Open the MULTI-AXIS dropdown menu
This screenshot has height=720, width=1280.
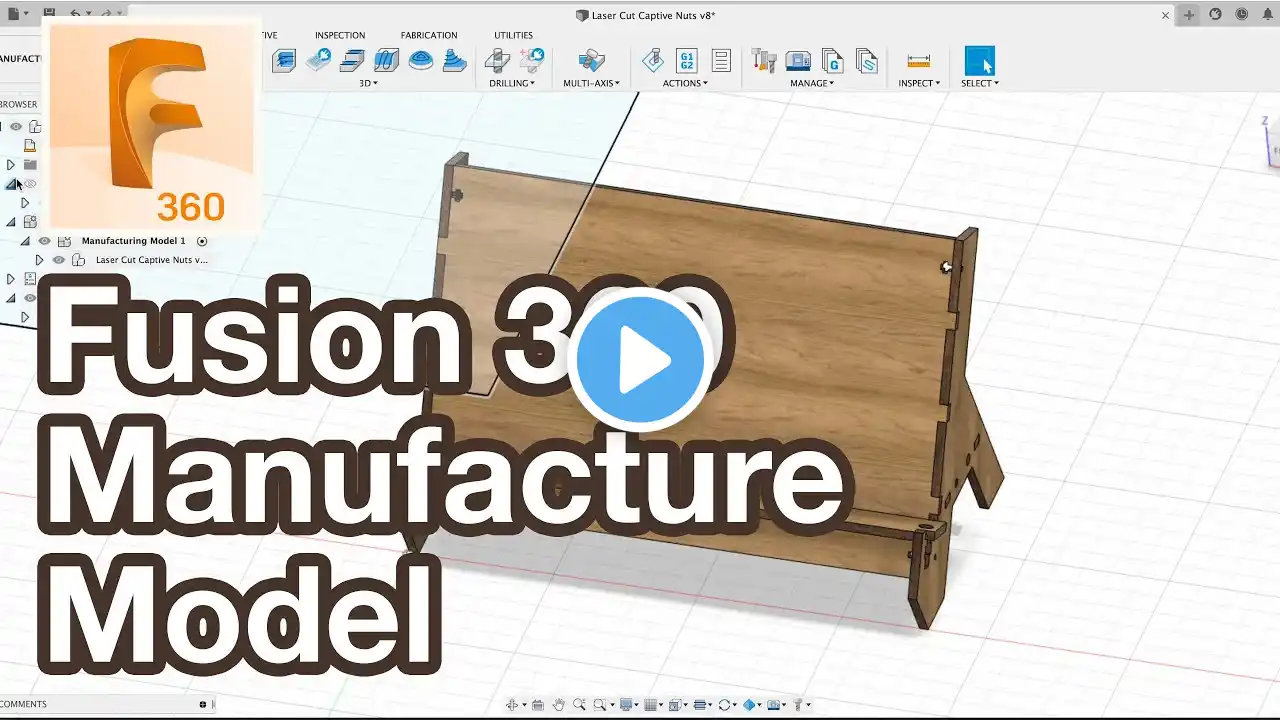click(591, 83)
